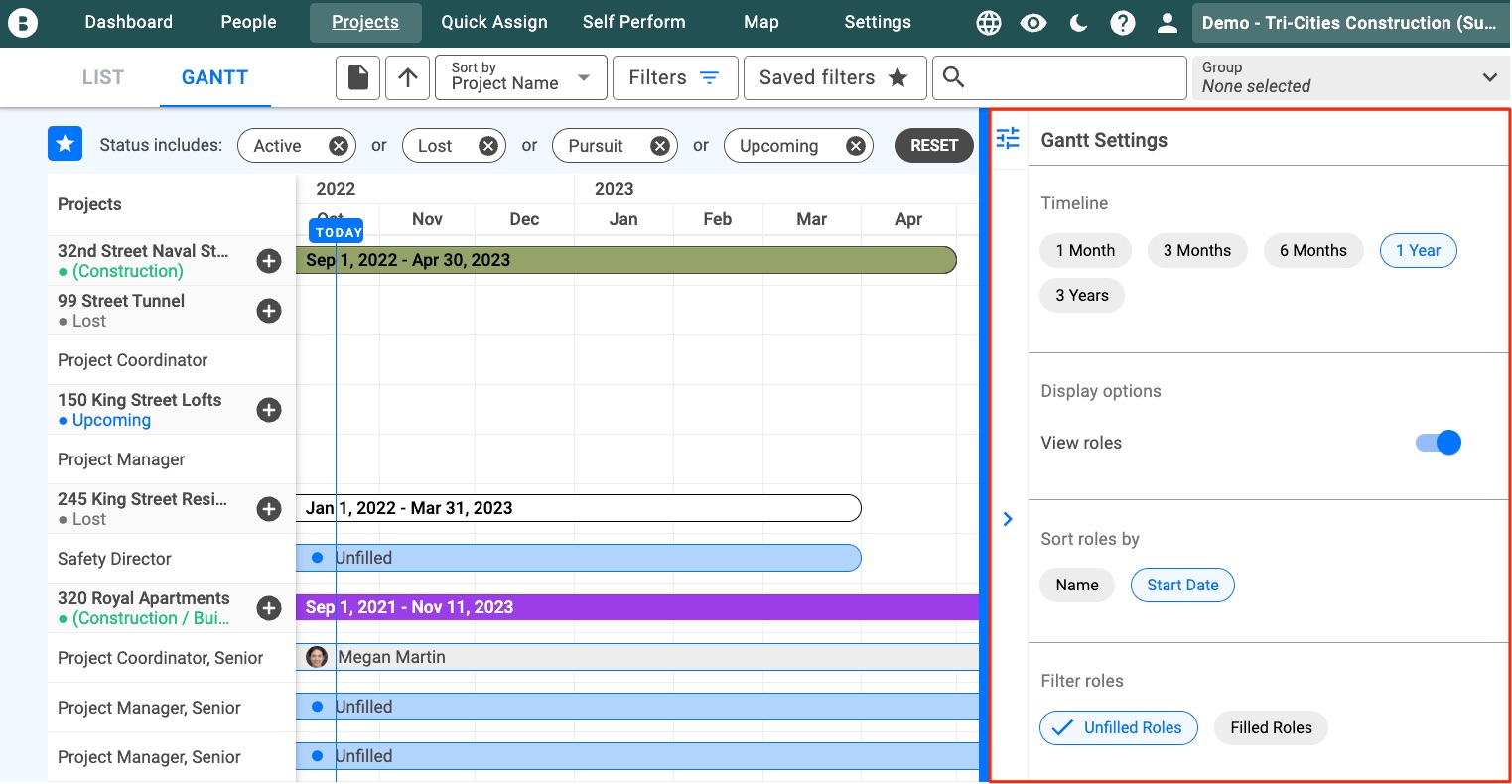This screenshot has height=784, width=1512.
Task: Open the Group dropdown
Action: [1350, 77]
